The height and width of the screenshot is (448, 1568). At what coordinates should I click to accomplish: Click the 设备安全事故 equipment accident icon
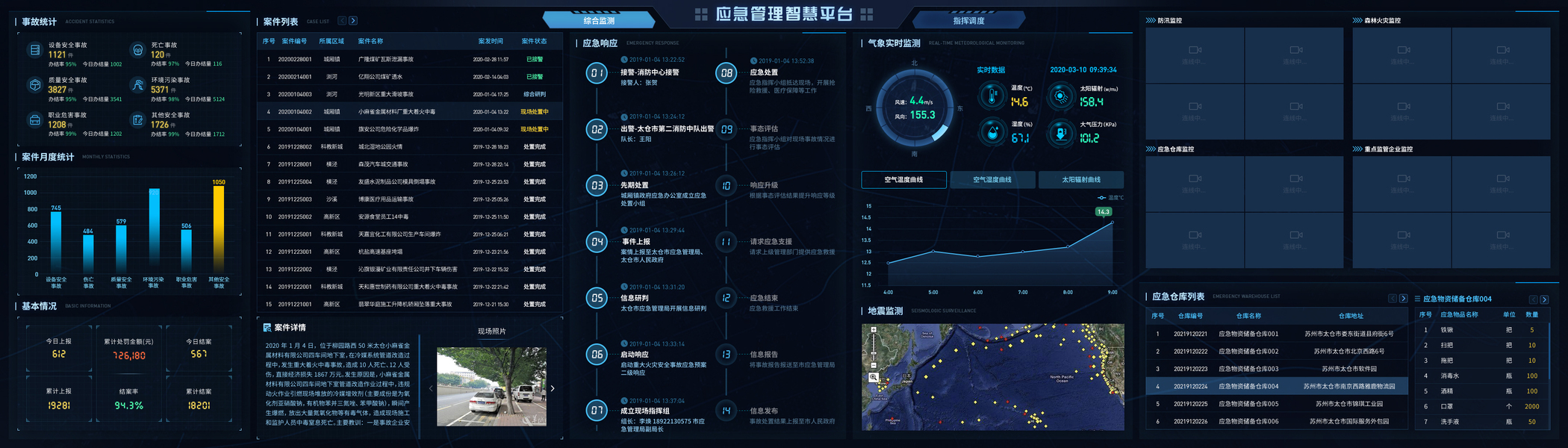[34, 50]
